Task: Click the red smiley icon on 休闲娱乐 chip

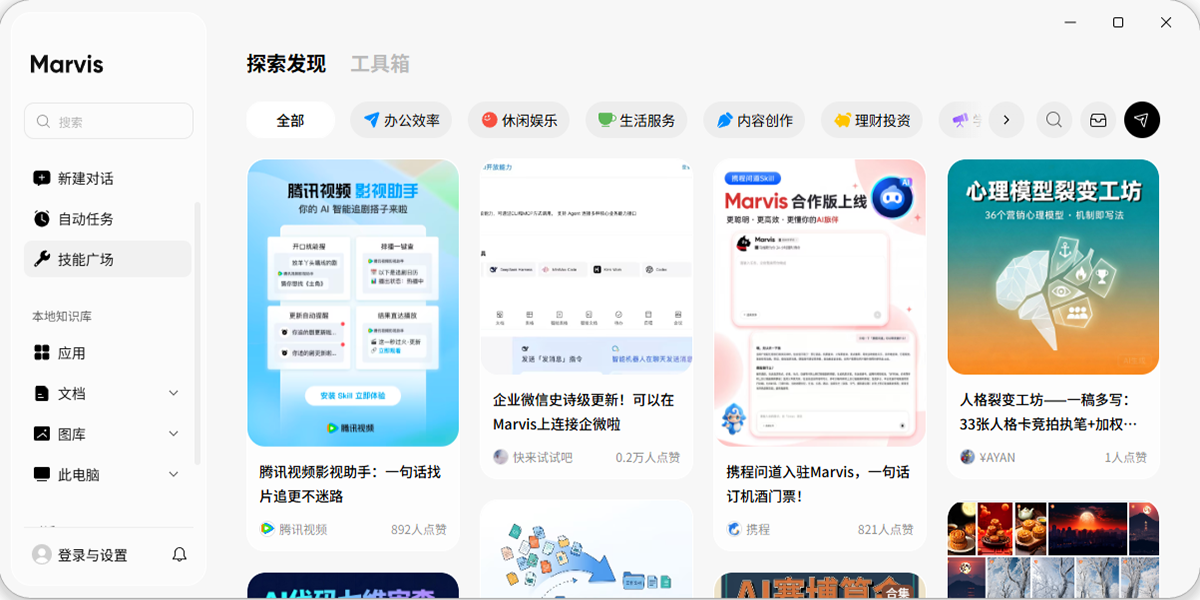Action: [489, 120]
